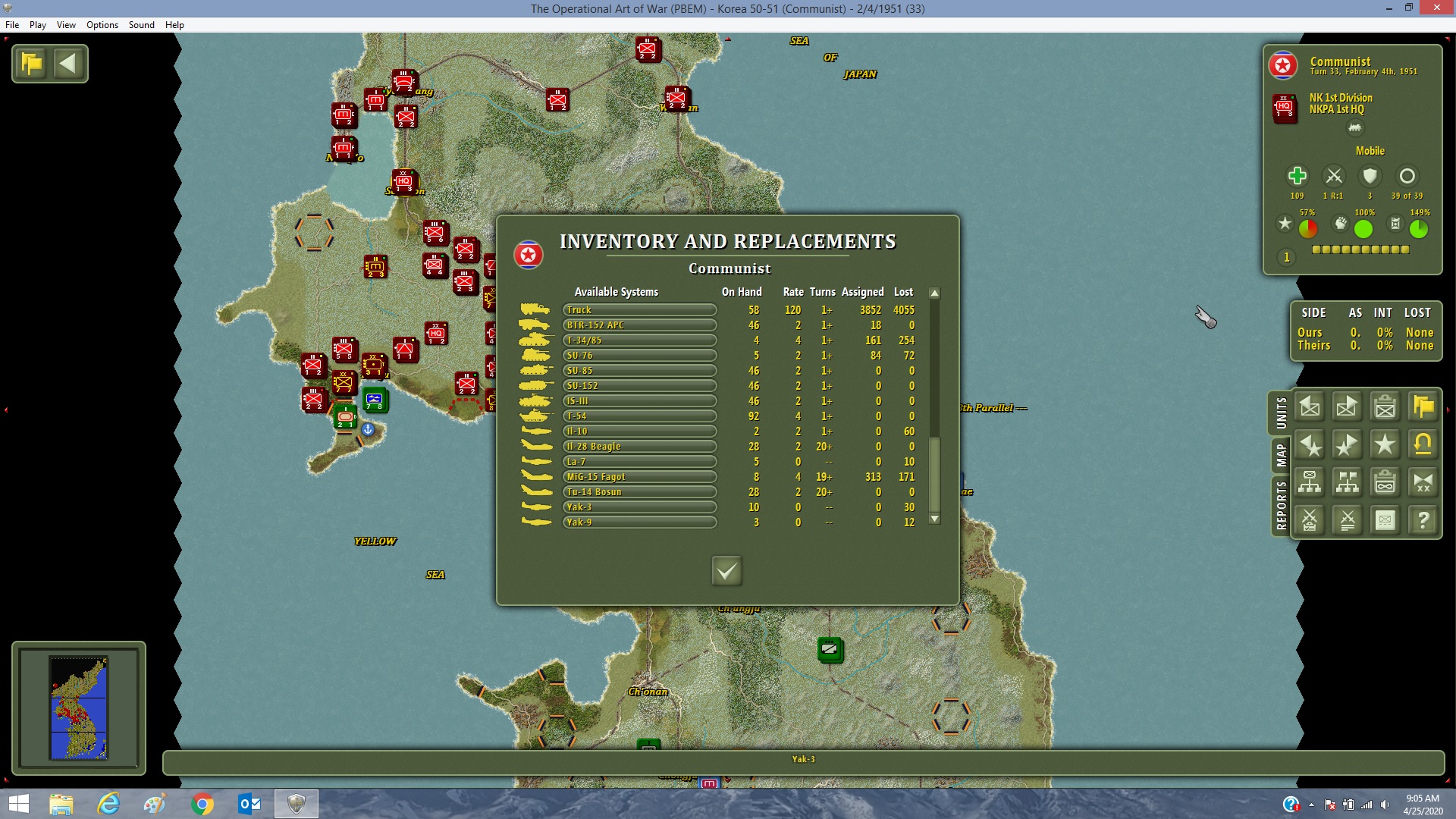Select the MiG-15 Fagot system bar
Viewport: 1456px width, 819px height.
pyautogui.click(x=639, y=477)
